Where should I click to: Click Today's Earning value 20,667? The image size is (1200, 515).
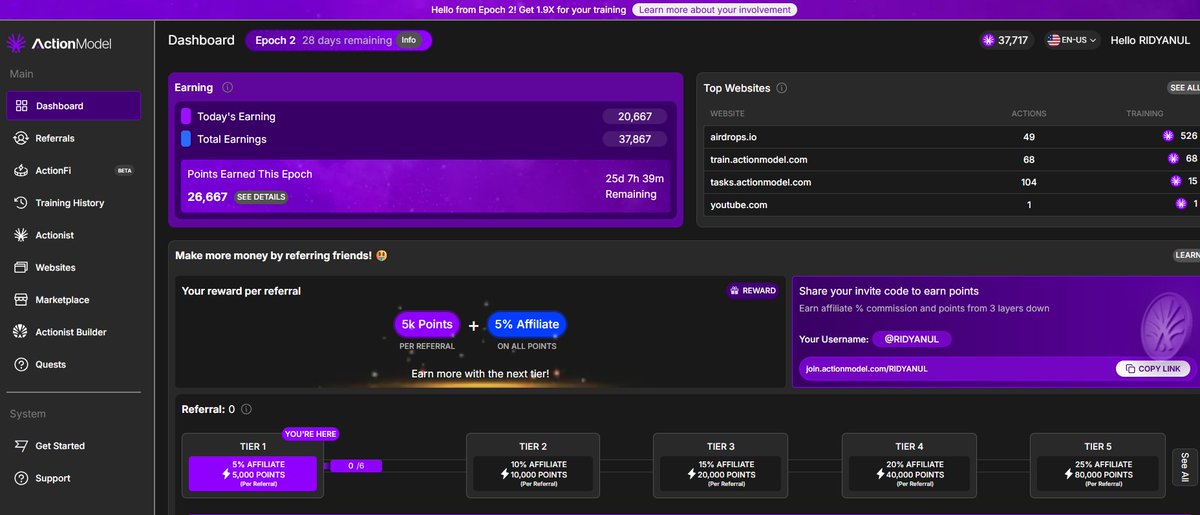point(635,117)
